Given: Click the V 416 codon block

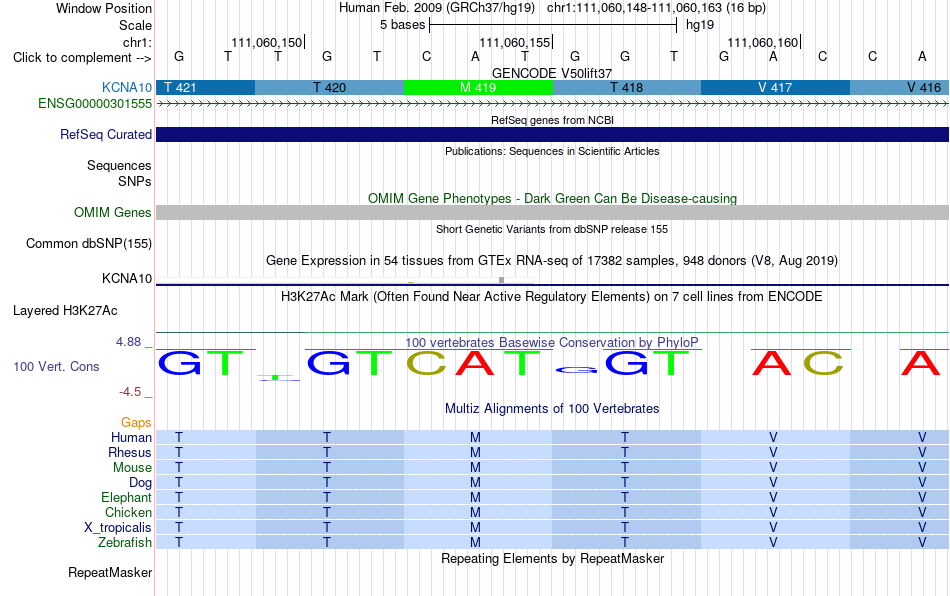Looking at the screenshot, I should (900, 87).
